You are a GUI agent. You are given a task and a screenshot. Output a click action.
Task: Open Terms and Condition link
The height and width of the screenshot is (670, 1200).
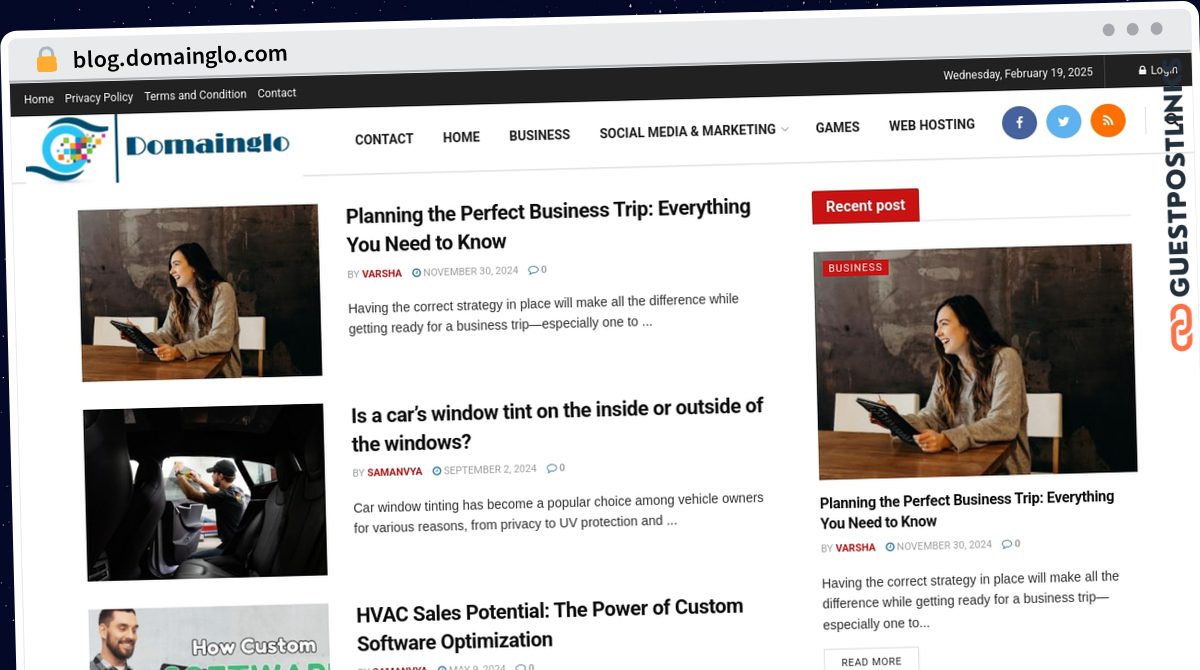tap(195, 95)
